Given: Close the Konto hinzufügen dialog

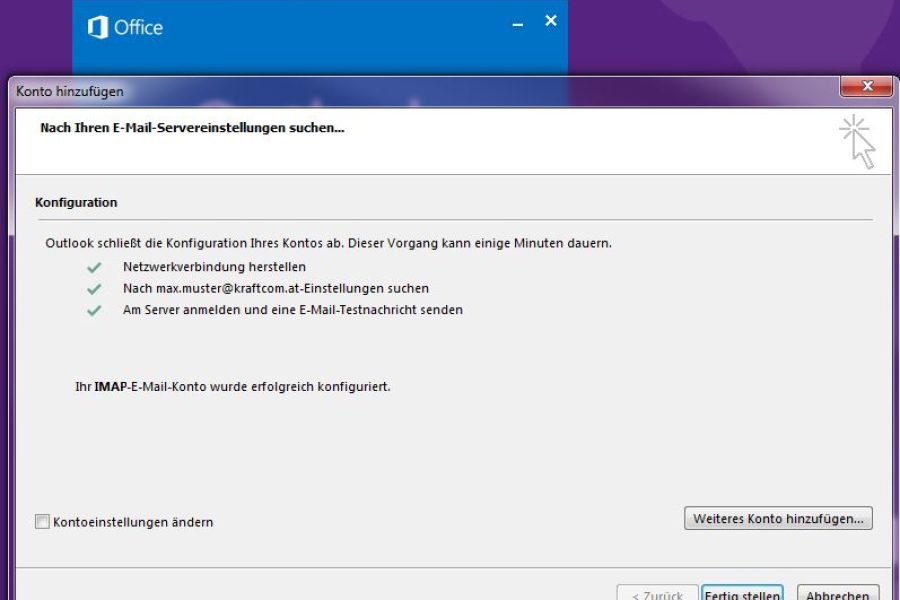Looking at the screenshot, I should click(x=866, y=87).
